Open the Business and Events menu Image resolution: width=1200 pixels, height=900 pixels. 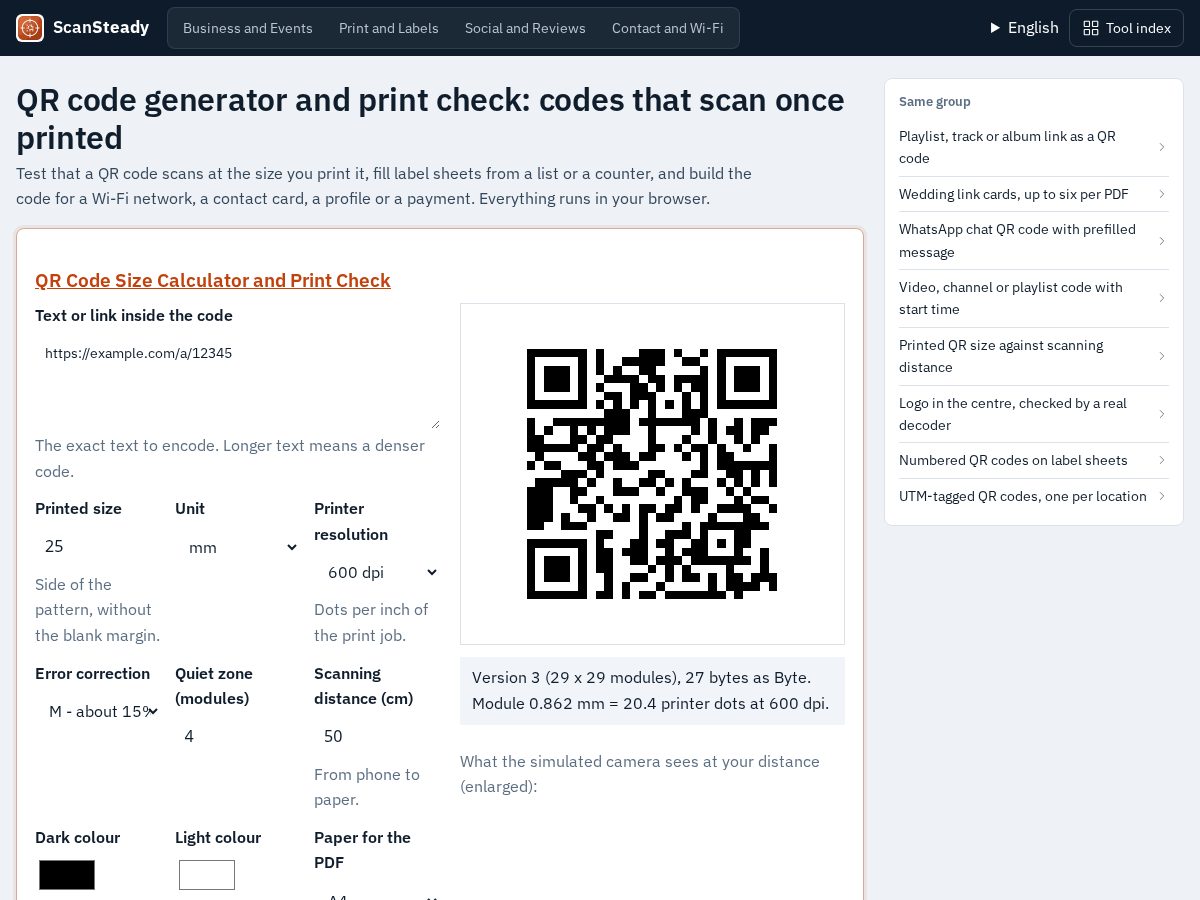point(248,28)
